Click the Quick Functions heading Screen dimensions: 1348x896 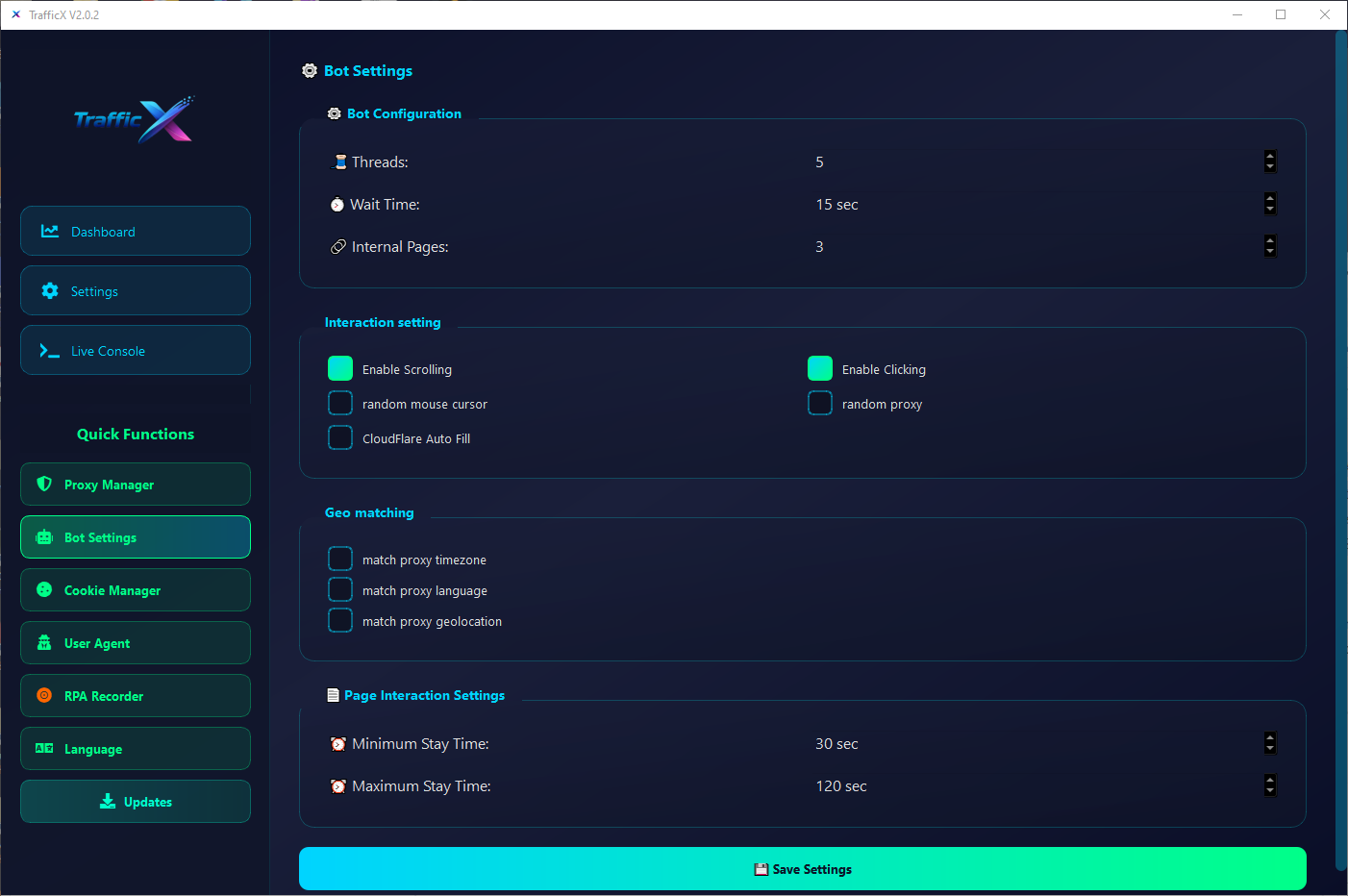tap(136, 434)
